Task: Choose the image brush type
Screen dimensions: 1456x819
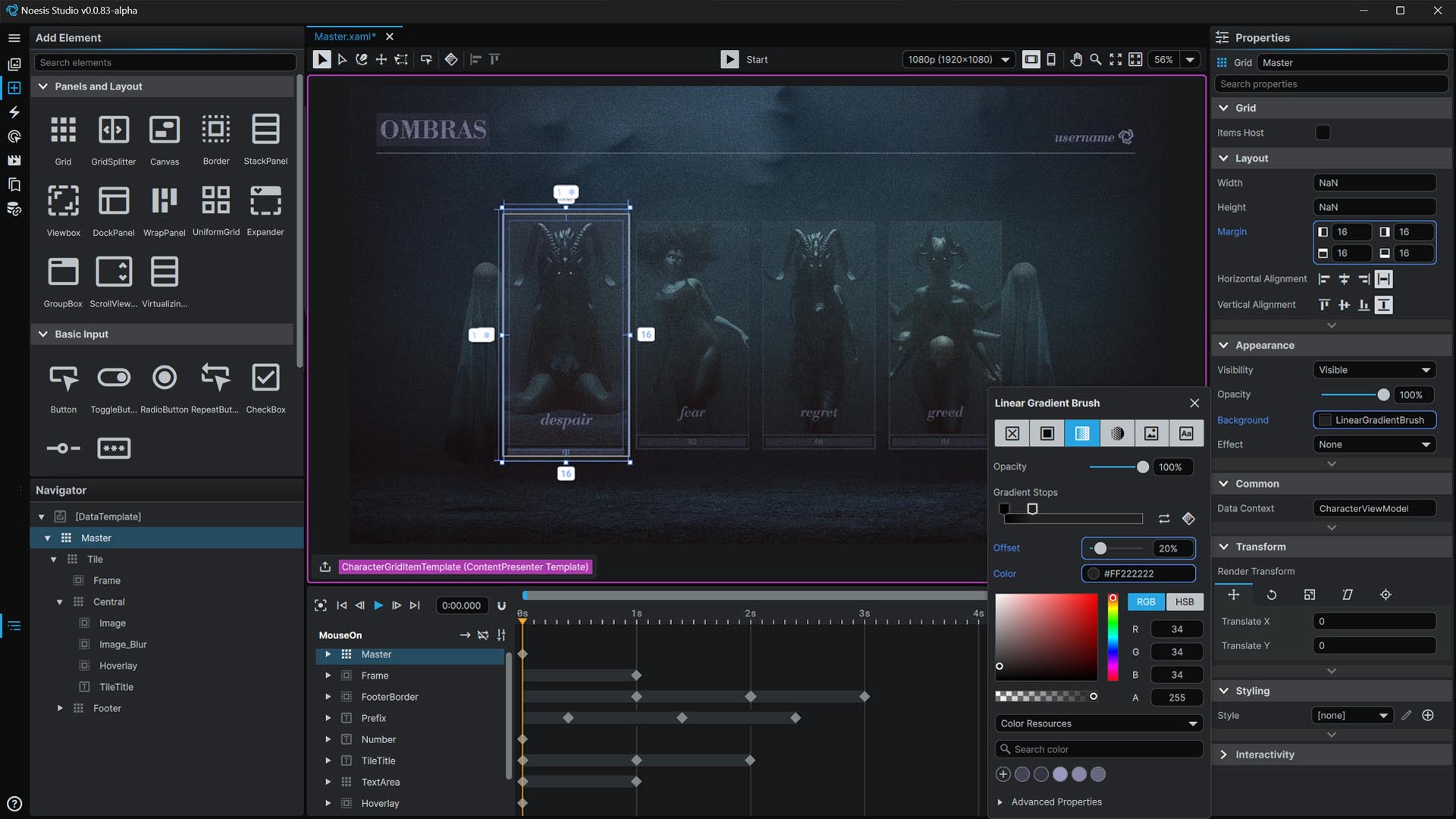Action: tap(1152, 433)
